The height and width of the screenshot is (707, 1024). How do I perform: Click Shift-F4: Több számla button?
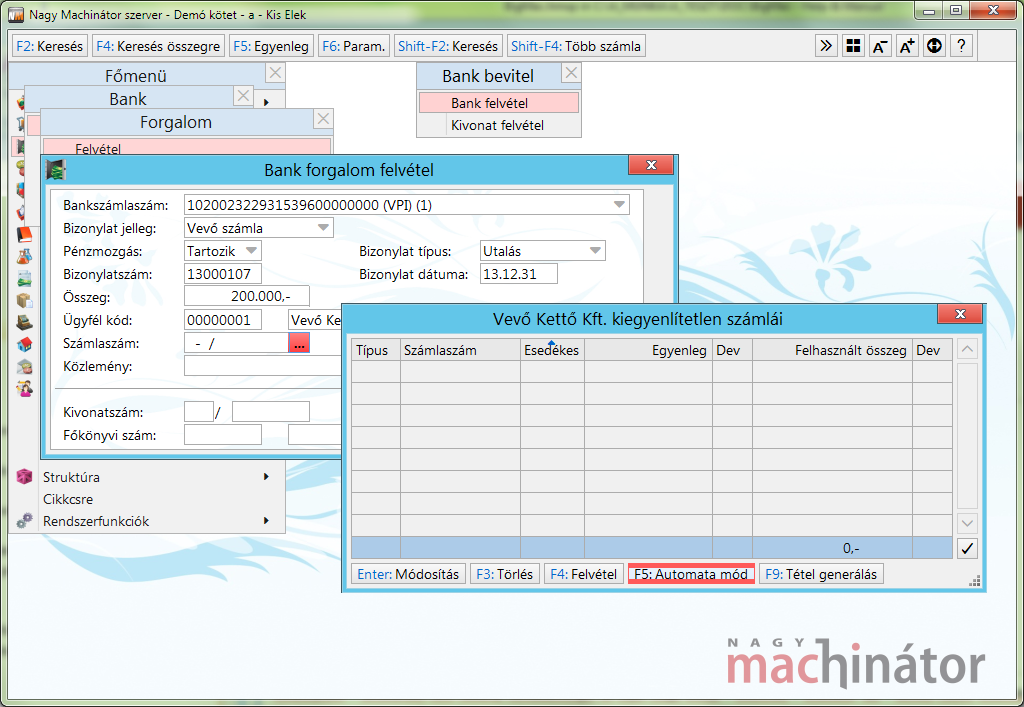(x=576, y=46)
